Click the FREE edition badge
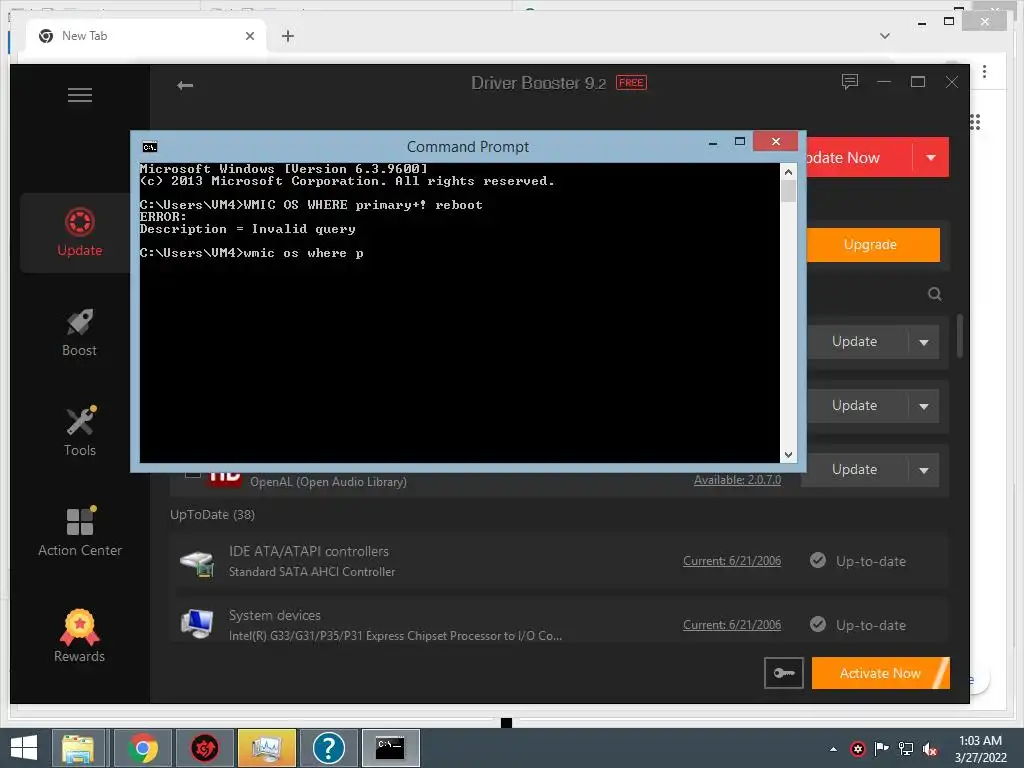This screenshot has width=1024, height=768. (631, 82)
